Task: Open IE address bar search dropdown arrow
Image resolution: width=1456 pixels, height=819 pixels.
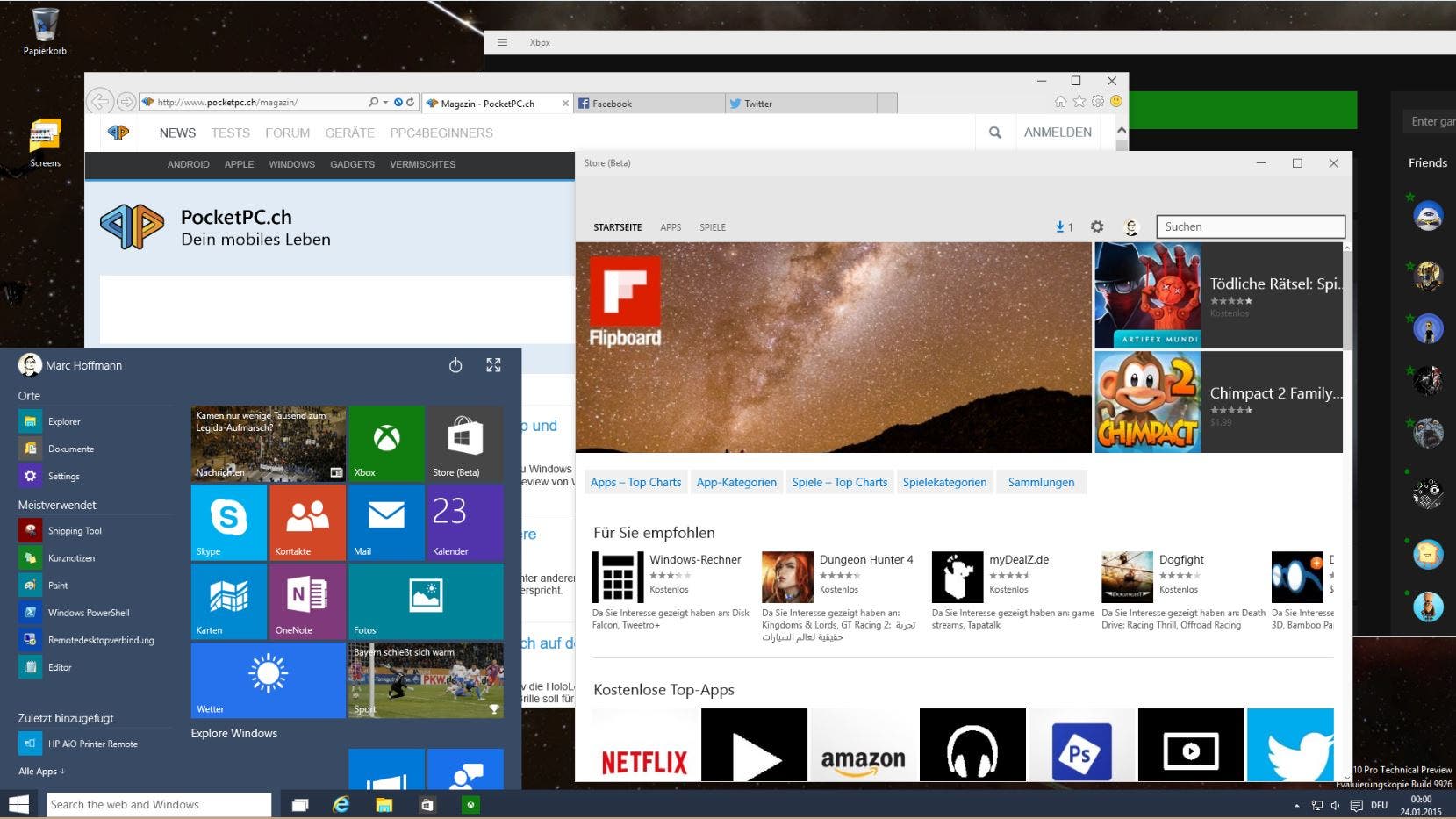Action: point(385,103)
